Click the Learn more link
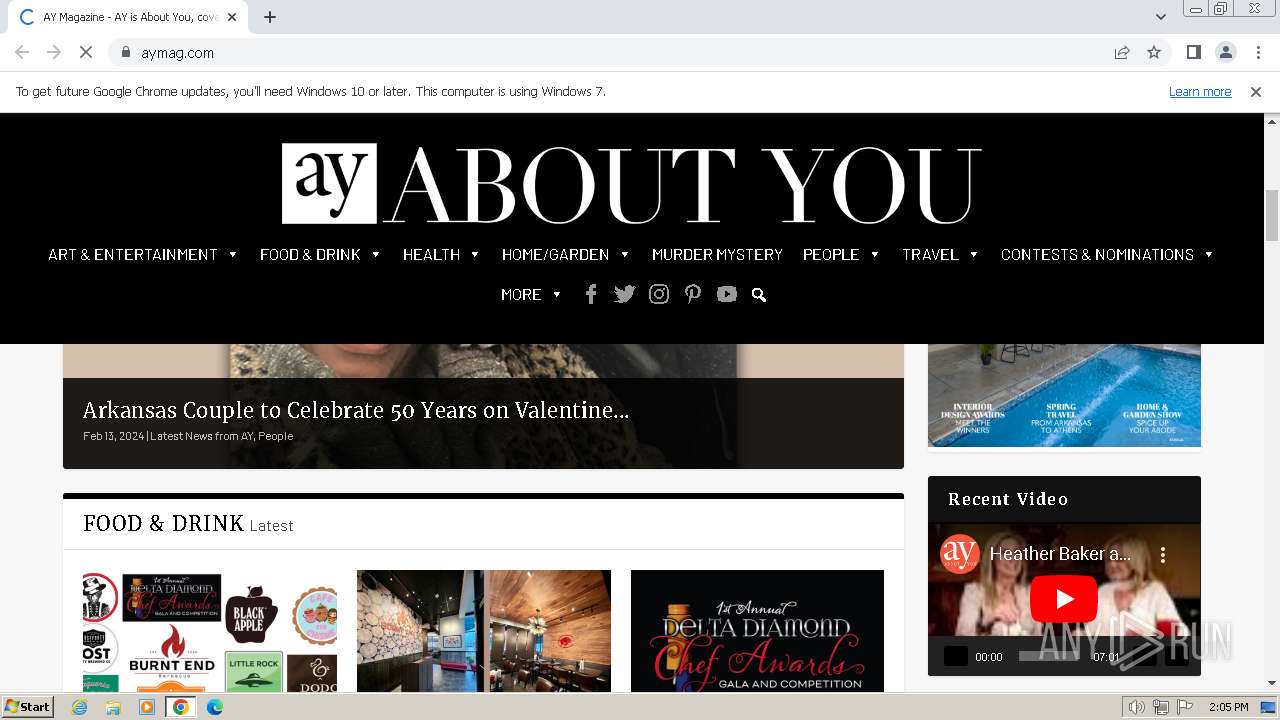The height and width of the screenshot is (720, 1280). pos(1200,91)
